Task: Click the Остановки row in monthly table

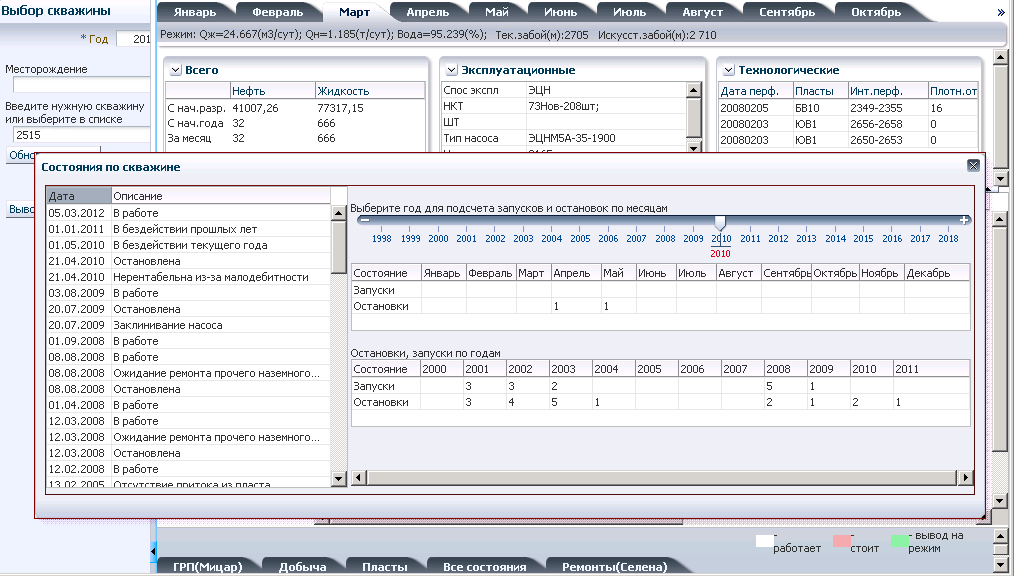Action: click(660, 306)
